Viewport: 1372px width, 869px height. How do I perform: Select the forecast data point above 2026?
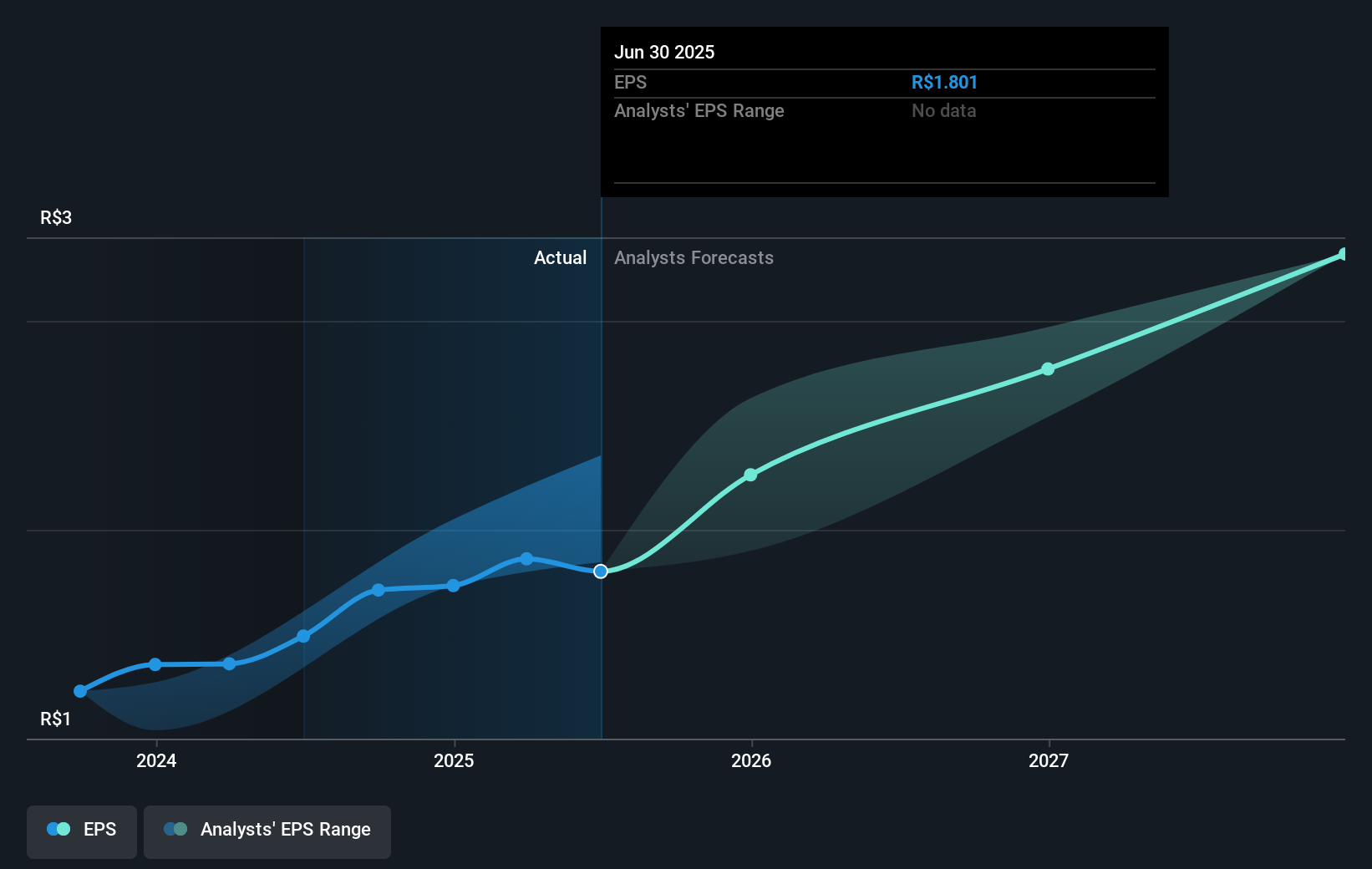coord(750,475)
